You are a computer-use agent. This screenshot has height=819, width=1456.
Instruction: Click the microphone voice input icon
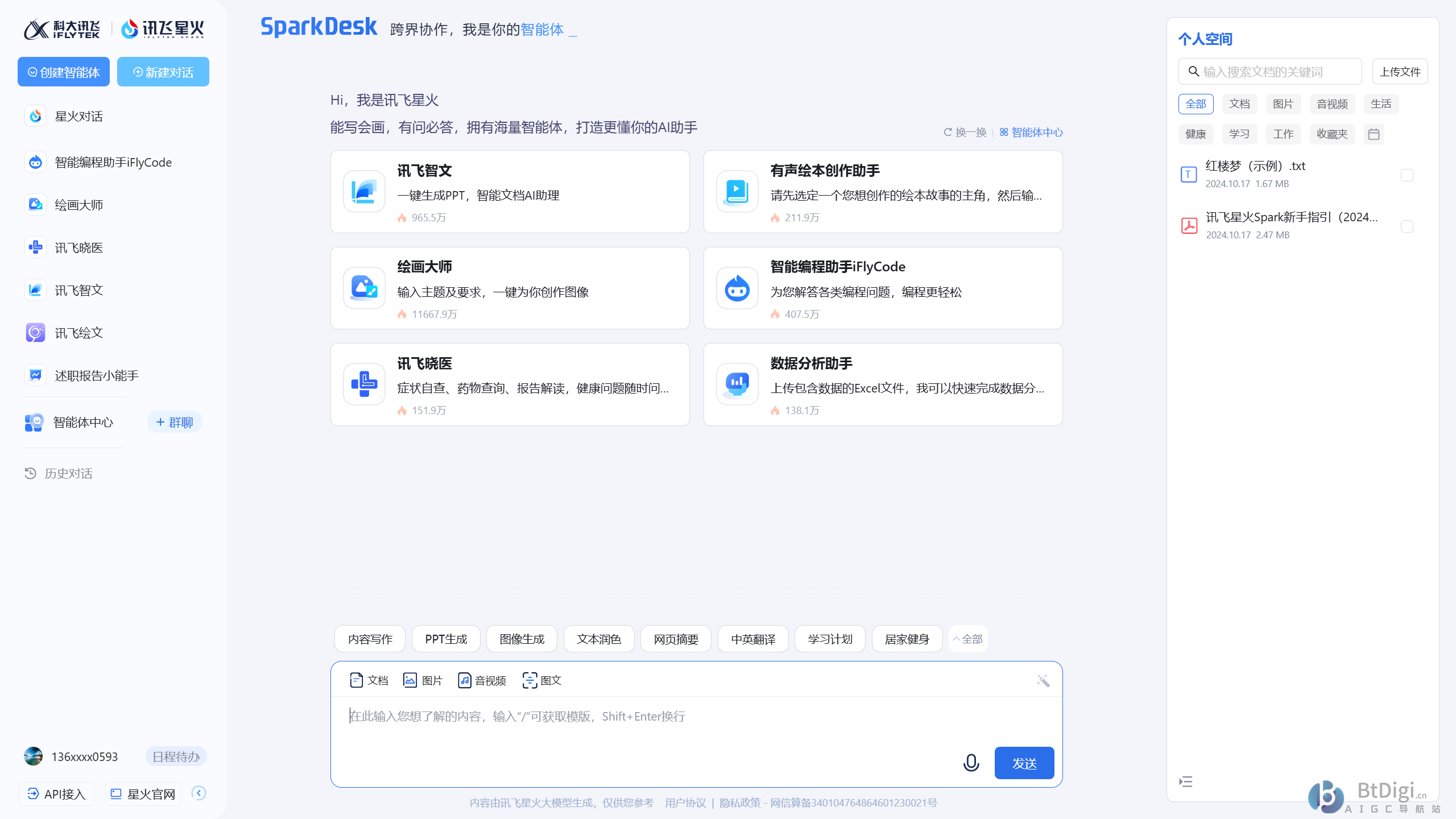(x=971, y=763)
